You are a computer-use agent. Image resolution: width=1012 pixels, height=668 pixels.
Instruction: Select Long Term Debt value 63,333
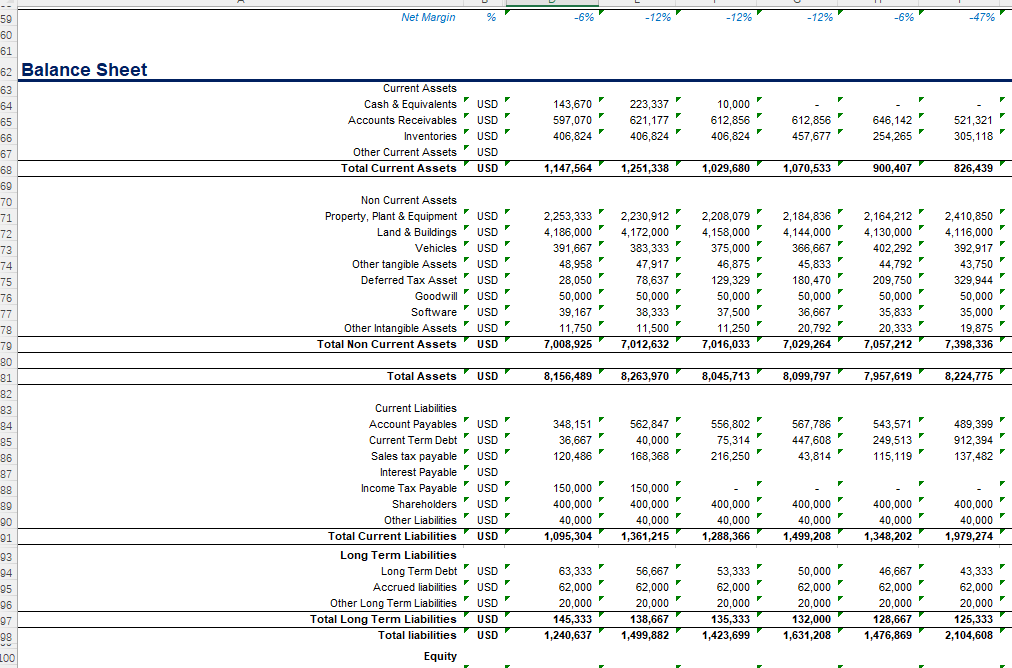coord(575,571)
